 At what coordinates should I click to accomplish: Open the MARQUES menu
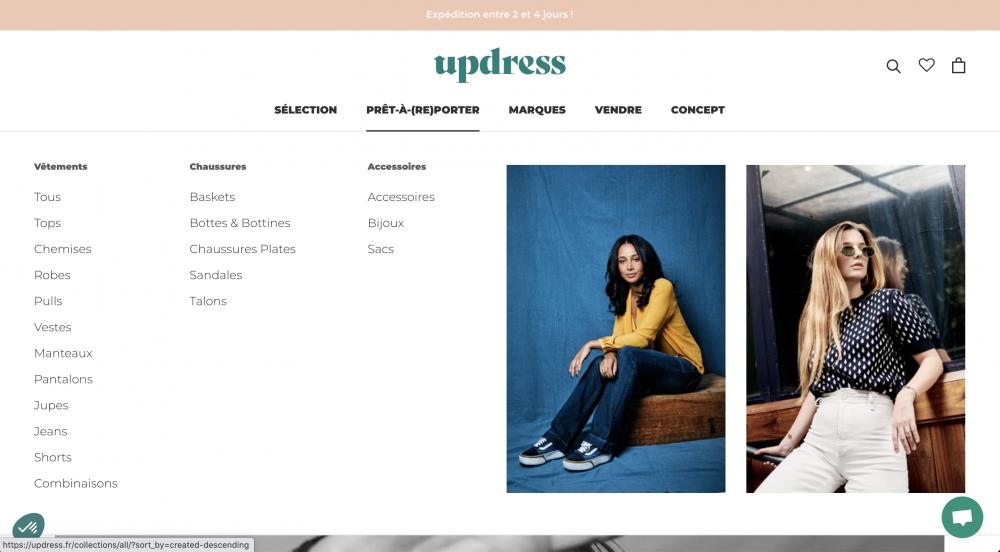[x=537, y=110]
